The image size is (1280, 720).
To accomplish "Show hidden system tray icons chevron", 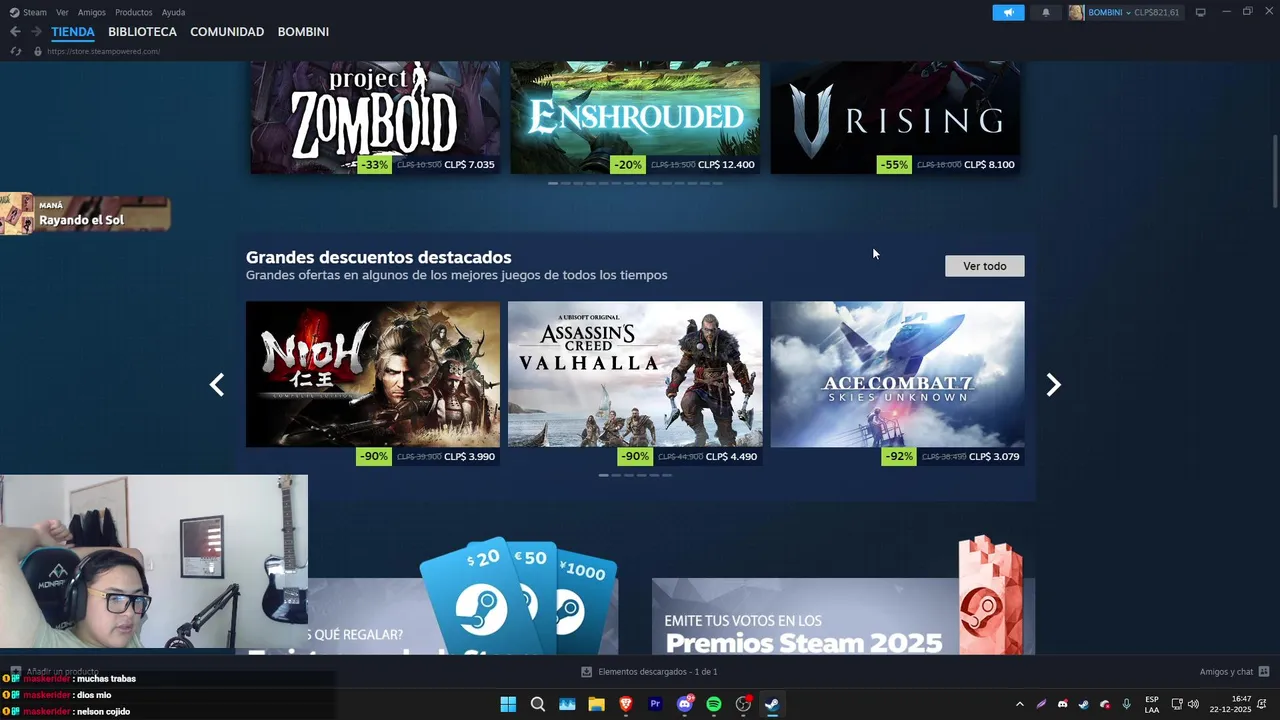I will (x=1019, y=704).
